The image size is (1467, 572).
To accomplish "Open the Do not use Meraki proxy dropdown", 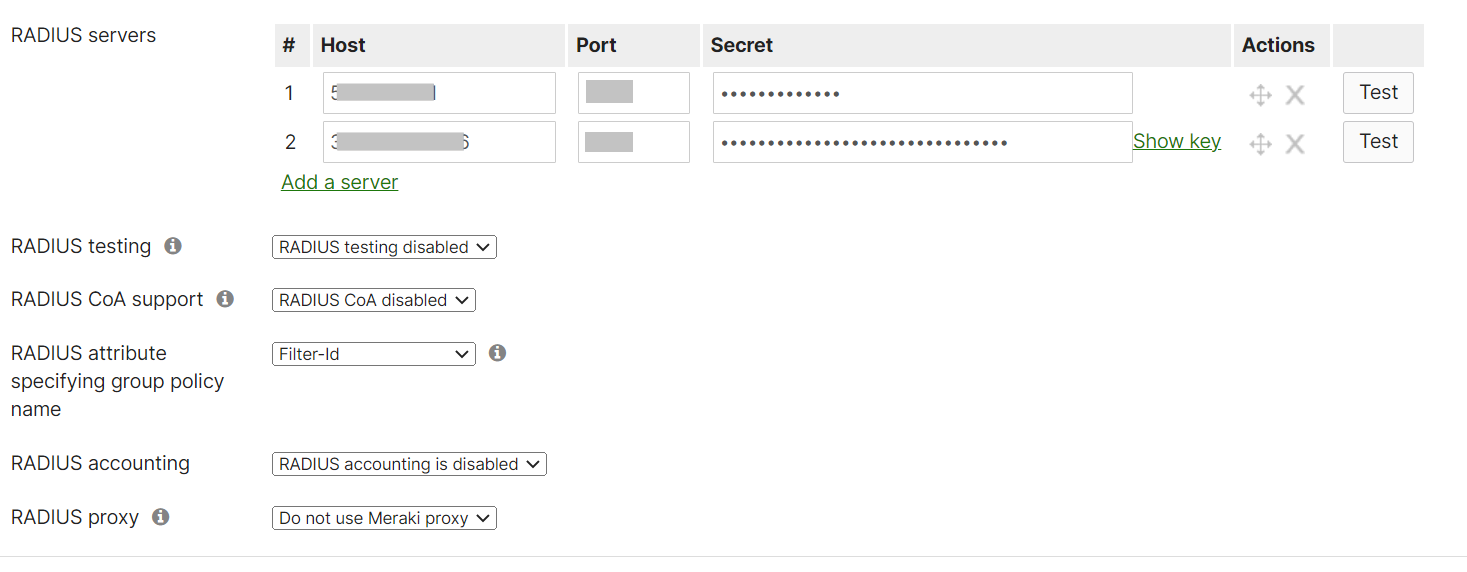I will (x=384, y=518).
